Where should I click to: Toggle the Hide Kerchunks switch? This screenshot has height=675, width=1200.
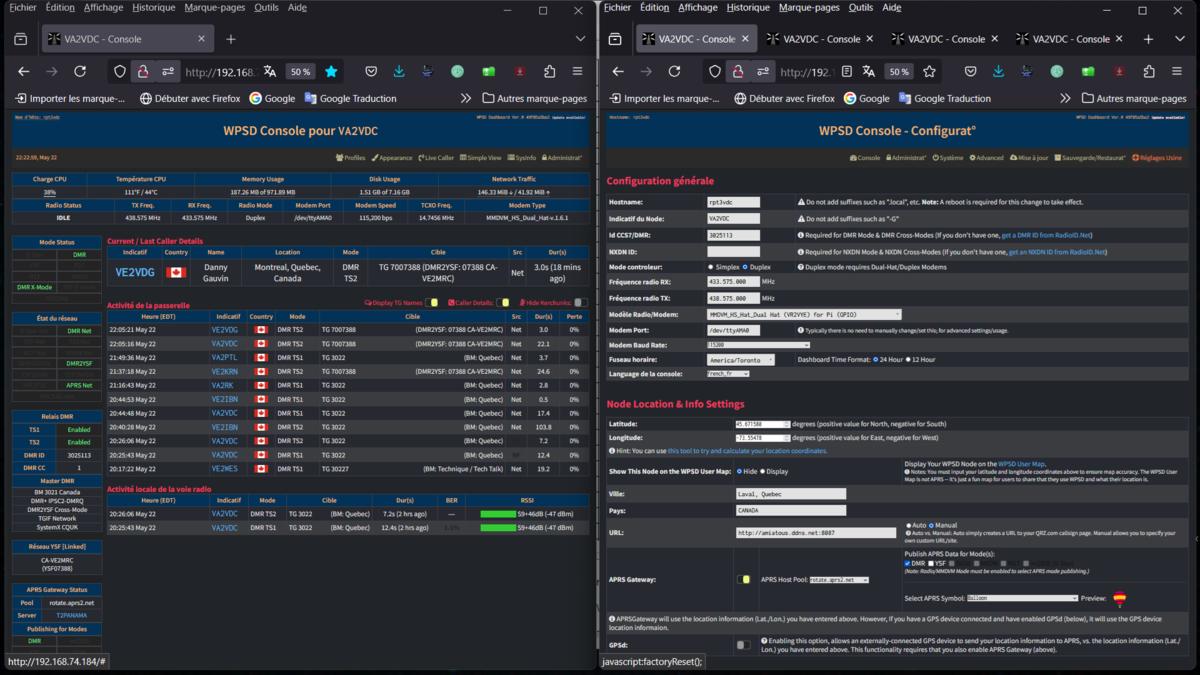581,303
